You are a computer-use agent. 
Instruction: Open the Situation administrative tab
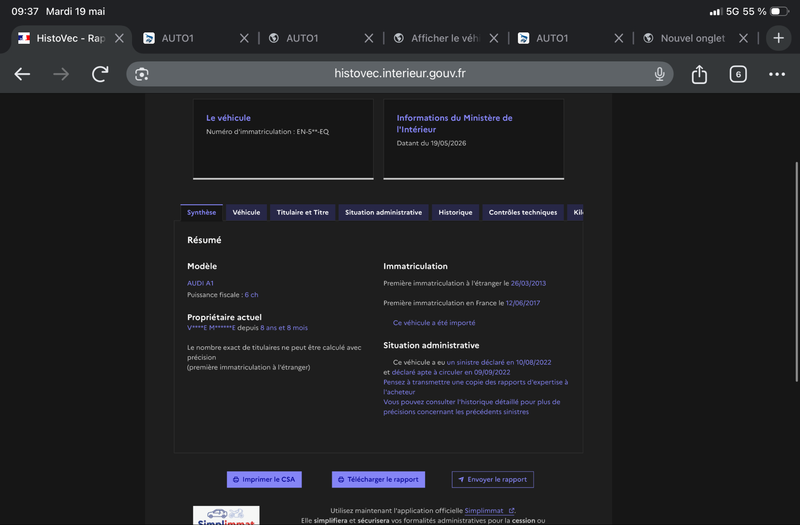(x=383, y=212)
